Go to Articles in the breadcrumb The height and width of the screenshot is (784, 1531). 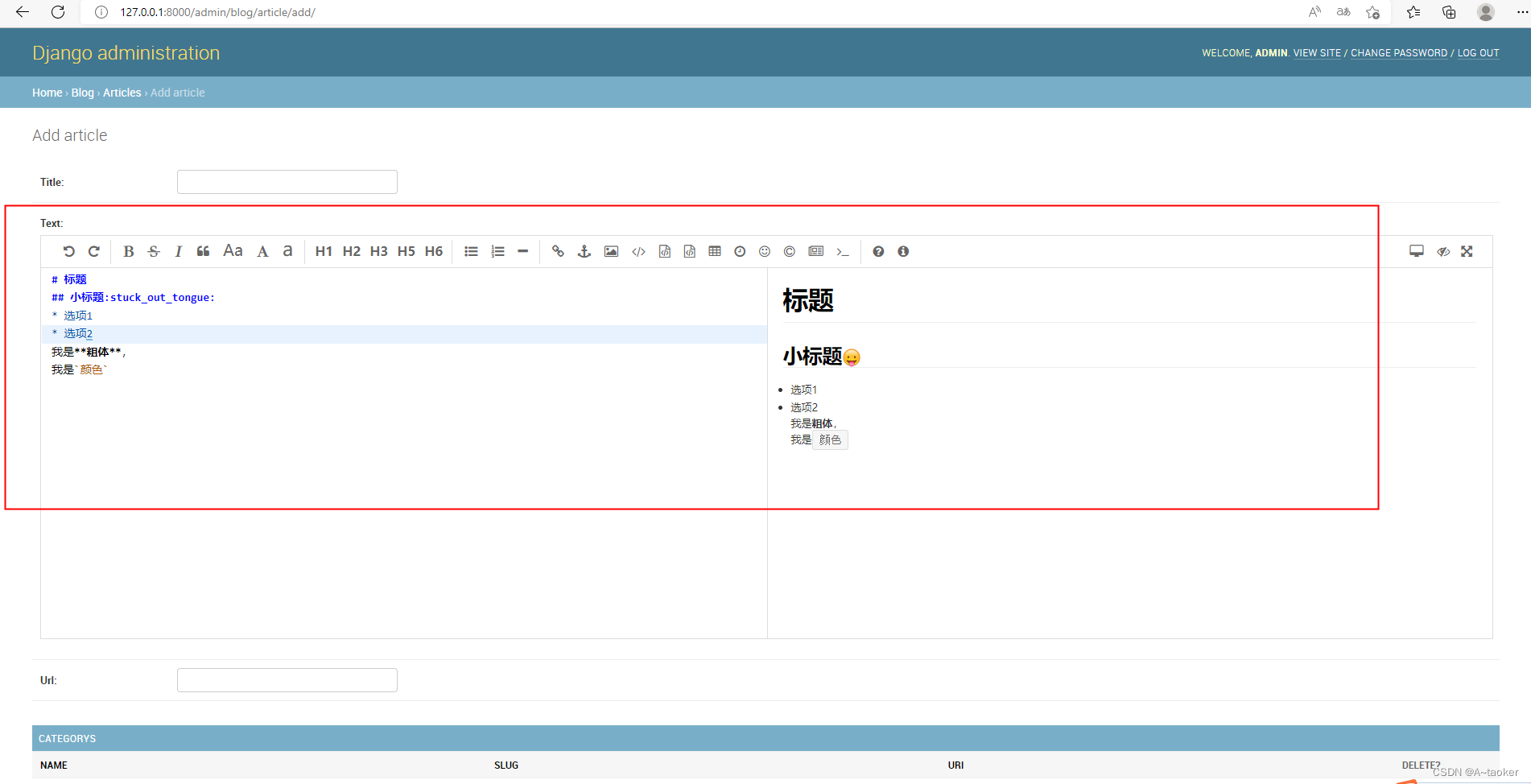[122, 93]
